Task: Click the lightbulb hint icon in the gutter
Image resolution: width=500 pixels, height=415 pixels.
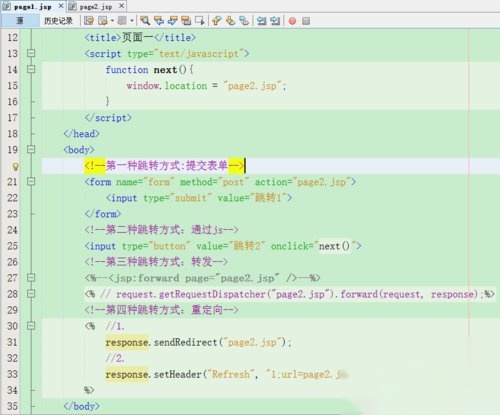Action: point(15,166)
